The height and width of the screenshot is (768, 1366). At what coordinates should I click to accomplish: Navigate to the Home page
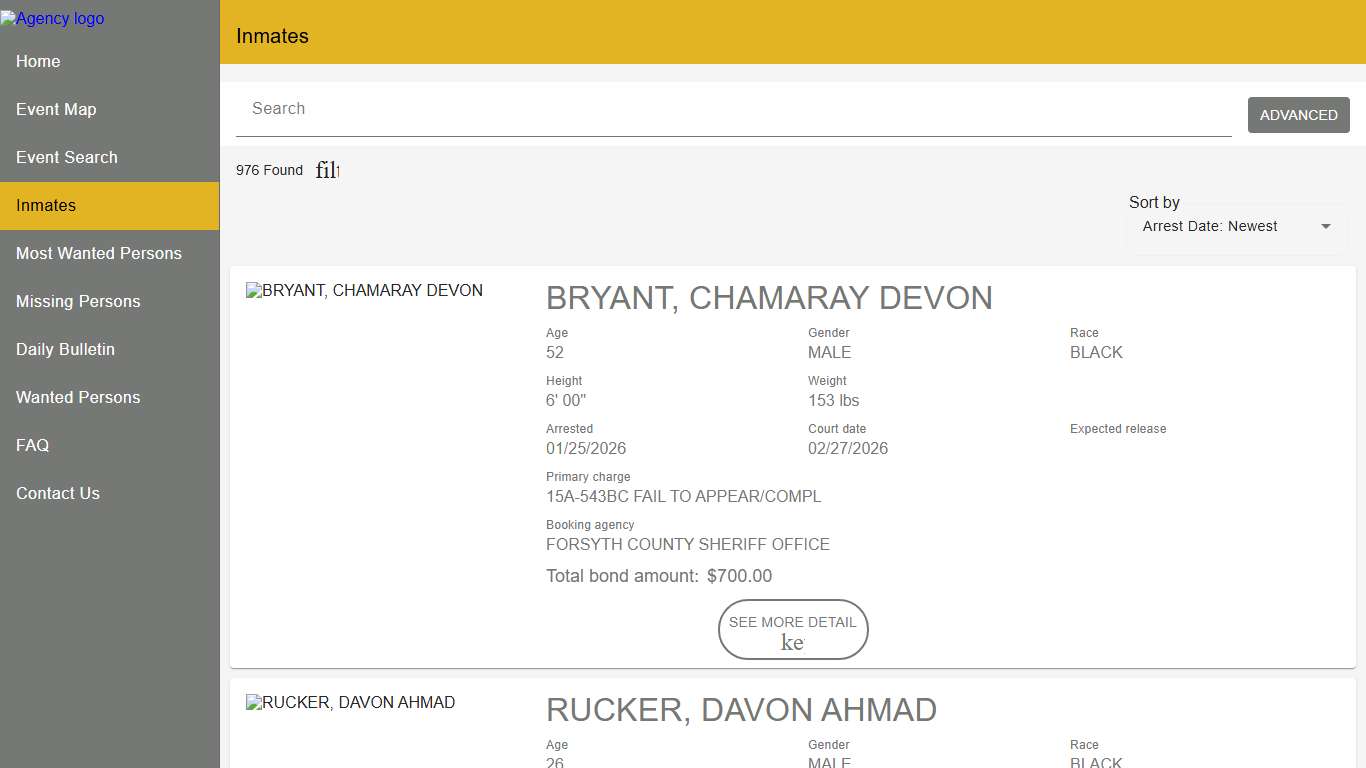(38, 61)
